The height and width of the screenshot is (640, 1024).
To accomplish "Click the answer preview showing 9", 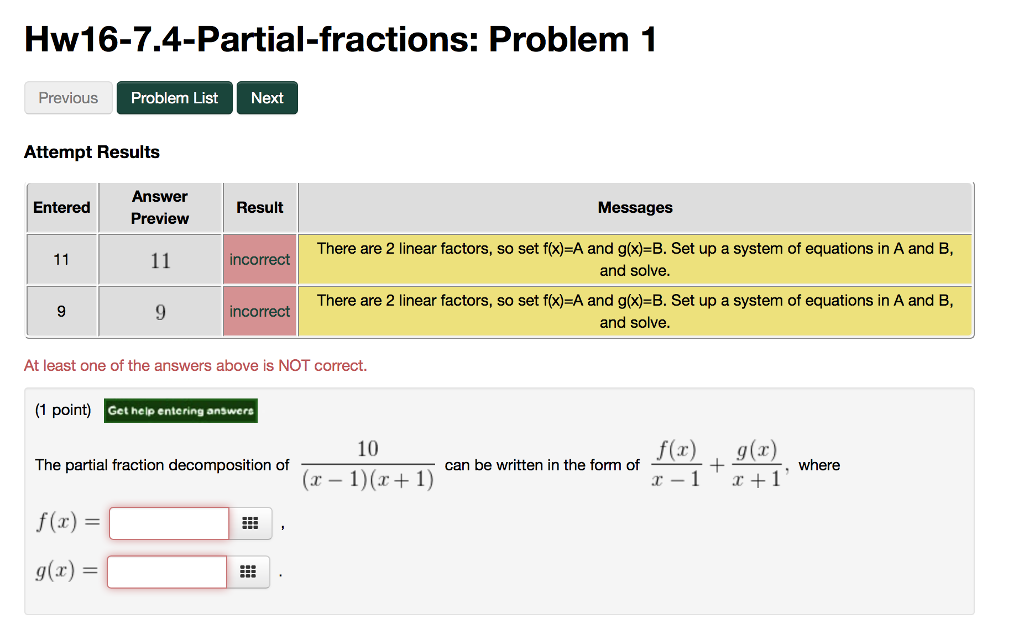I will point(159,311).
